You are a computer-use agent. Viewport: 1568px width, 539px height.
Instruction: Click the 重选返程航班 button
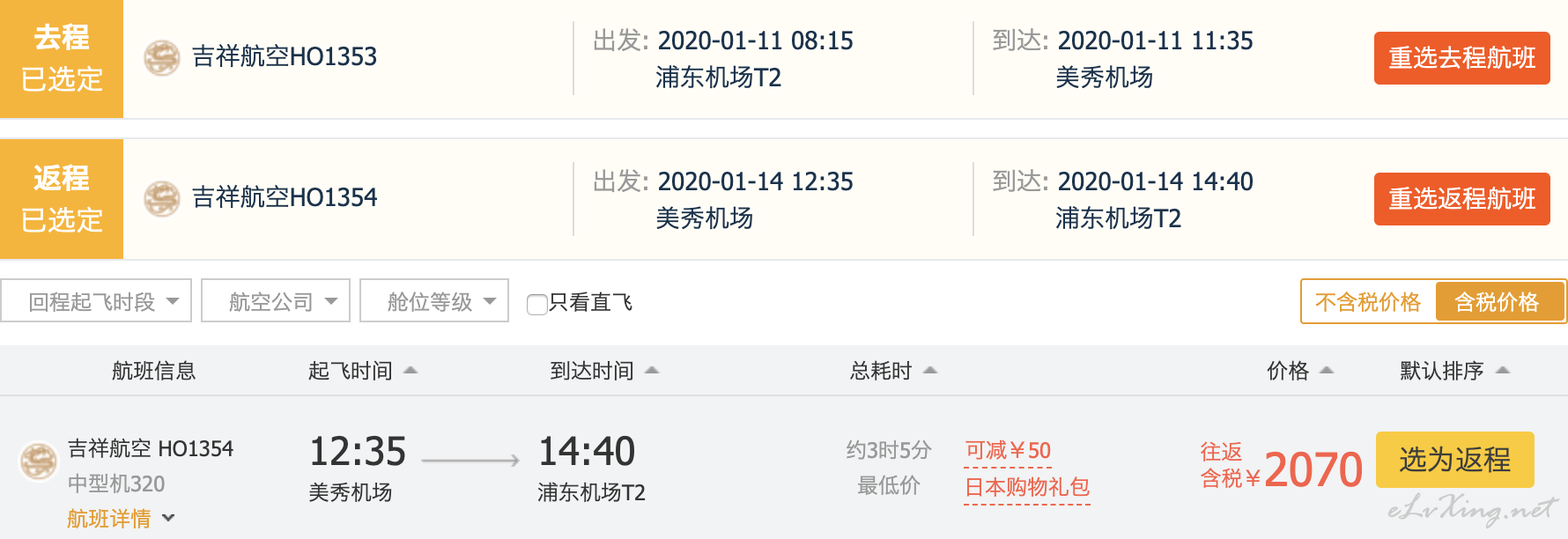point(1462,199)
